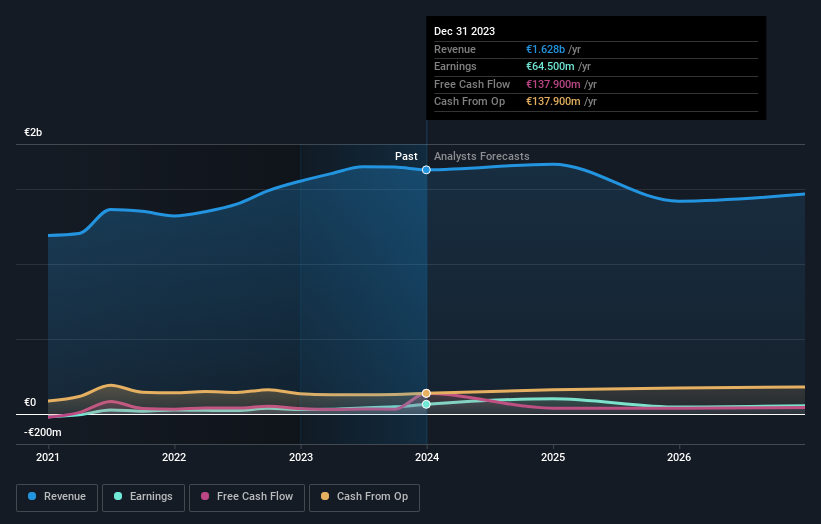The image size is (821, 524).
Task: Click the €0 y-axis label
Action: click(x=30, y=403)
